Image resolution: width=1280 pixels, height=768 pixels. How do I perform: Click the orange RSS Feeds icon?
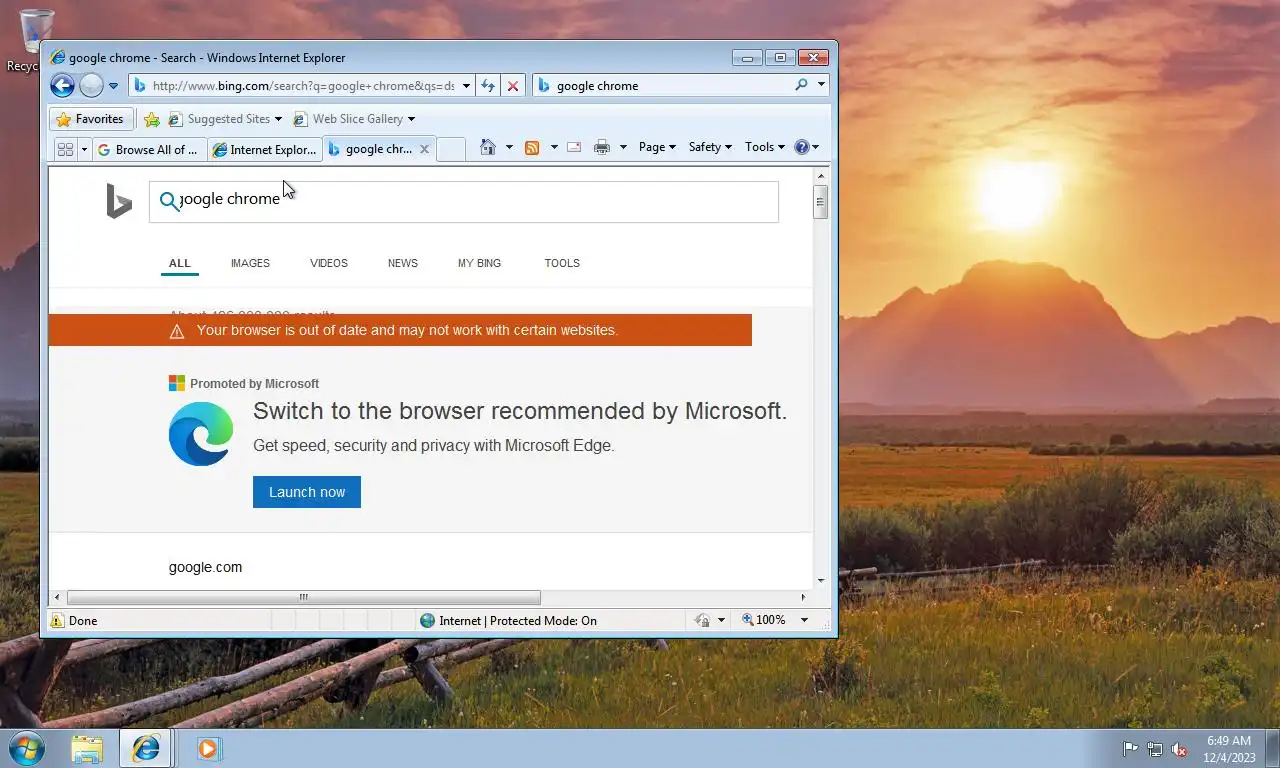pos(532,147)
